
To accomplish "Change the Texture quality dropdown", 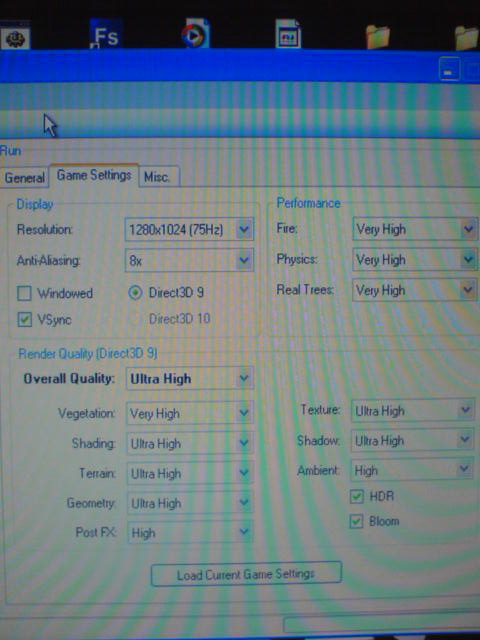I will 413,410.
